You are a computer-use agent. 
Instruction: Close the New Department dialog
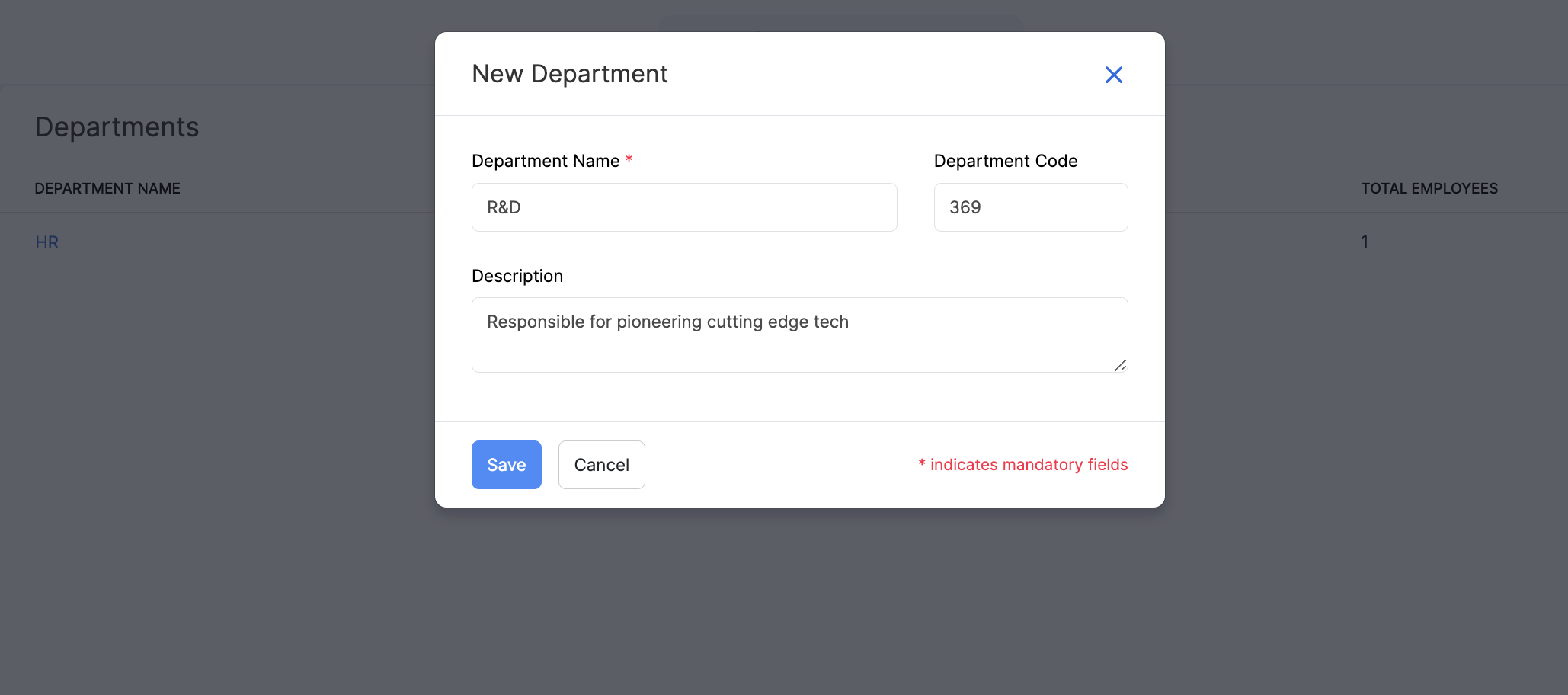click(x=1114, y=75)
